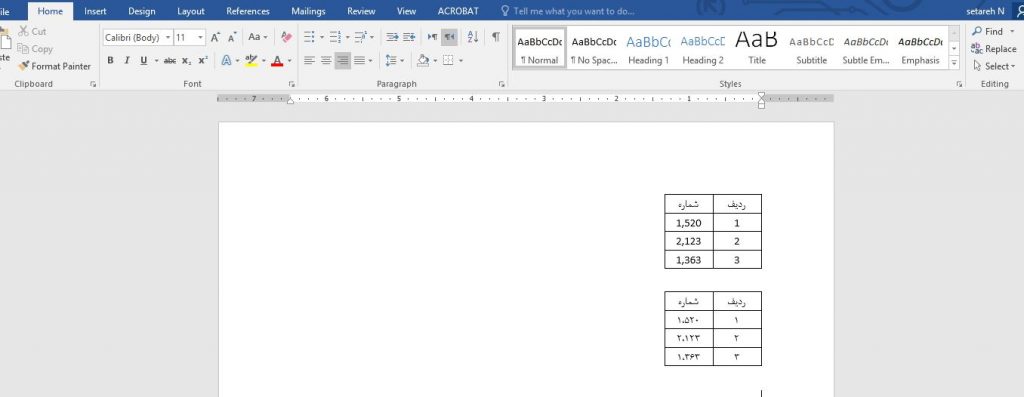Apply yellow text highlight color
1024x397 pixels.
pos(251,60)
